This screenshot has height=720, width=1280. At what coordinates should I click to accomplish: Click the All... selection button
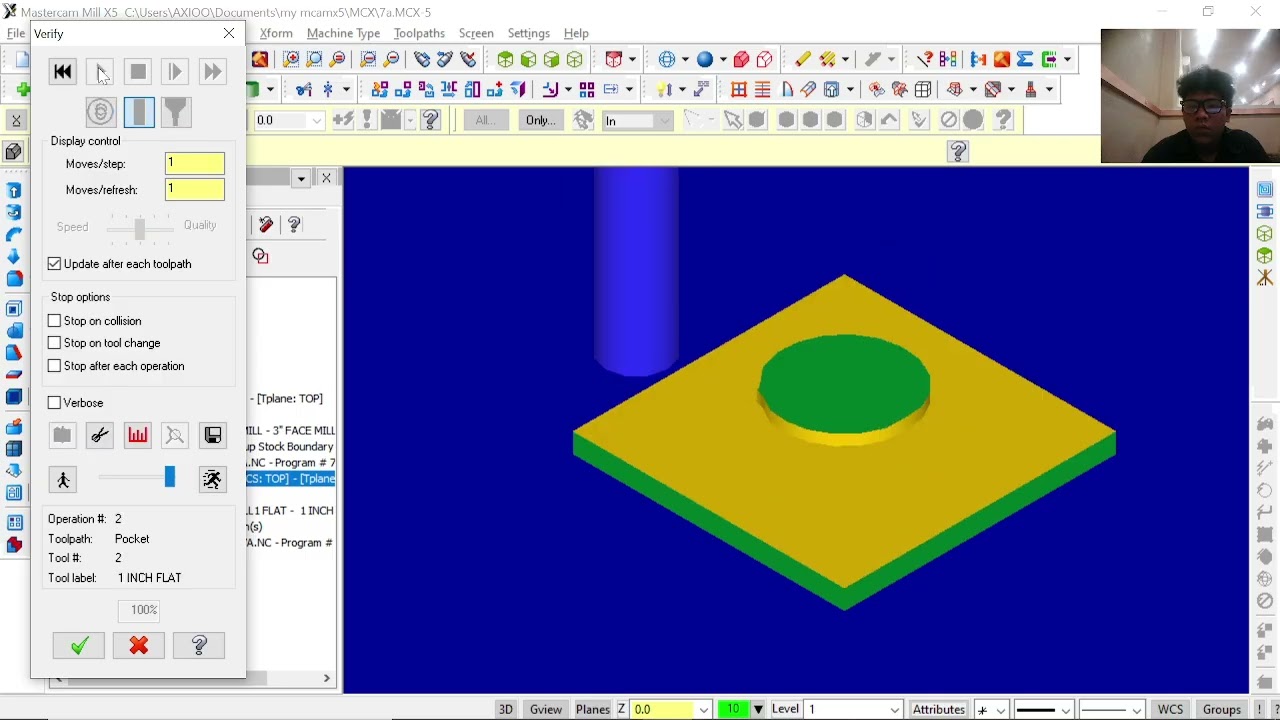pos(485,121)
